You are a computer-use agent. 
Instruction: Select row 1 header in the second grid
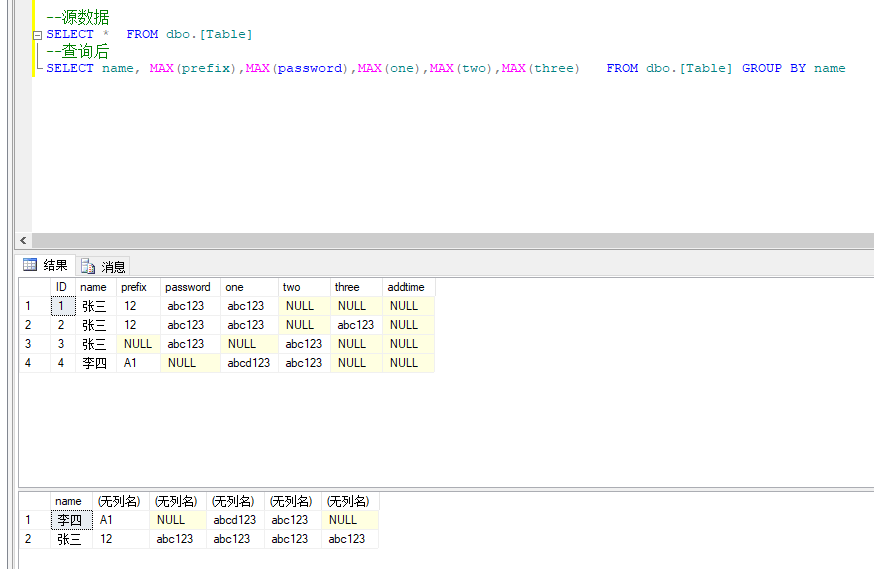(35, 520)
